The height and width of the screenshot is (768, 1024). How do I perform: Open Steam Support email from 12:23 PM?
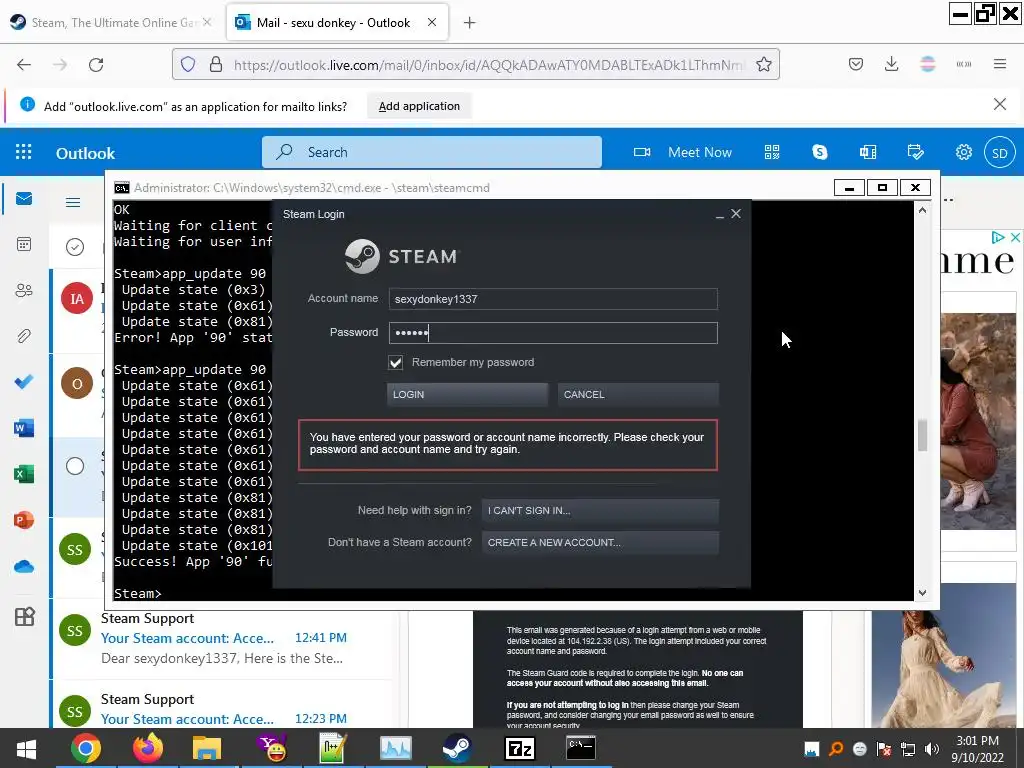[222, 709]
